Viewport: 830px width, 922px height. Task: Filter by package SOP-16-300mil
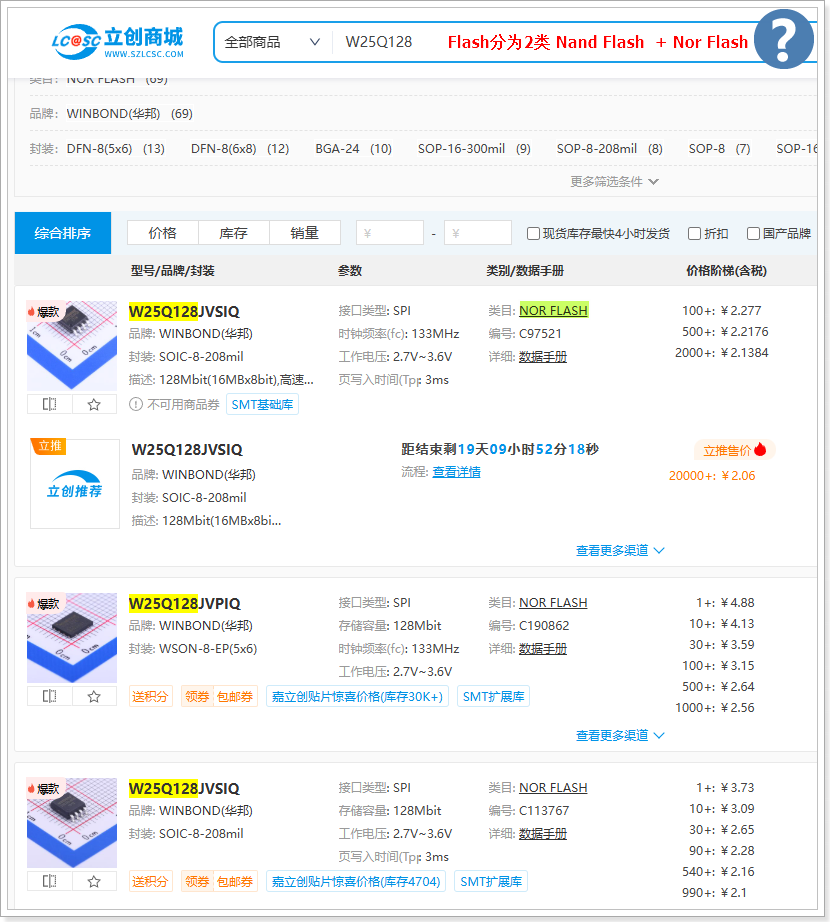474,149
